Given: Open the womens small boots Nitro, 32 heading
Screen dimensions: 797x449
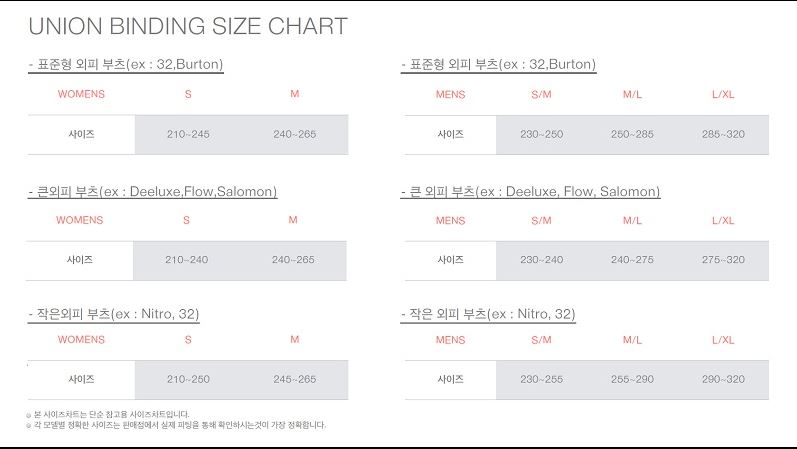Looking at the screenshot, I should click(x=114, y=314).
